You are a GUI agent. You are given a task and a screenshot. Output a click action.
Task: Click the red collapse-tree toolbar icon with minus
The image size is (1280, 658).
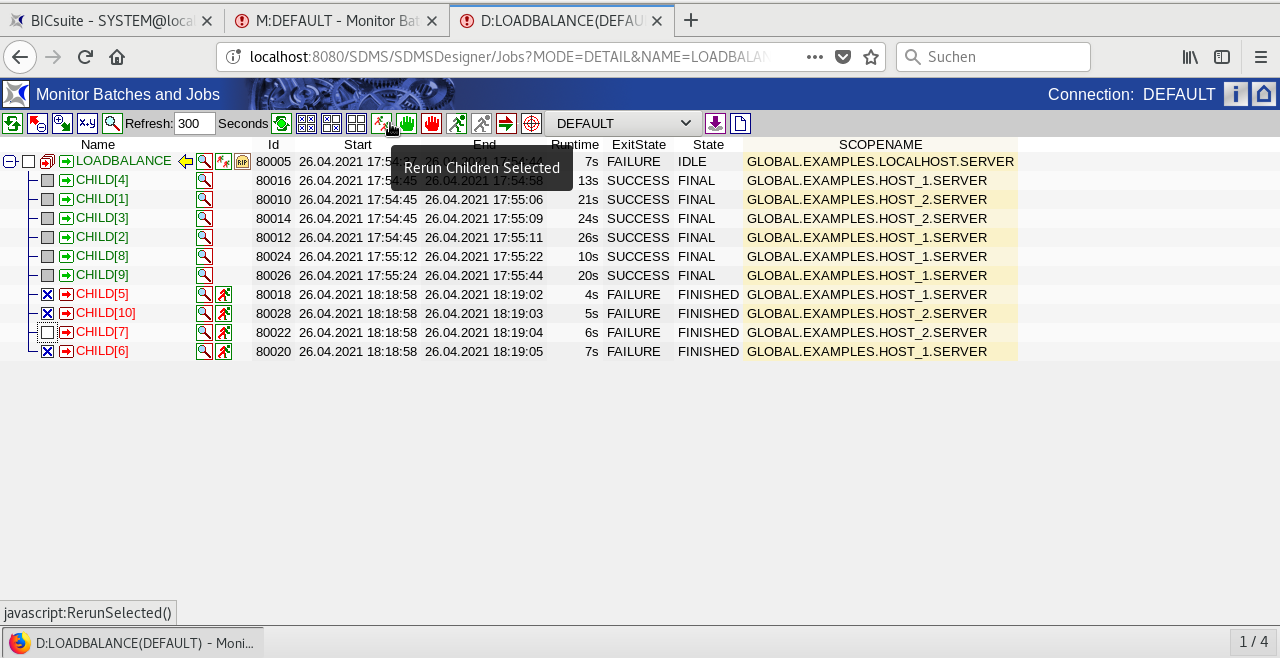pyautogui.click(x=37, y=123)
